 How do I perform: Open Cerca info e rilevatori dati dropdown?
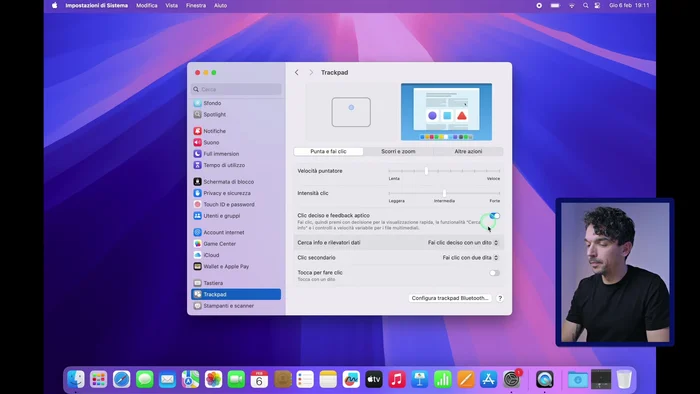click(463, 243)
